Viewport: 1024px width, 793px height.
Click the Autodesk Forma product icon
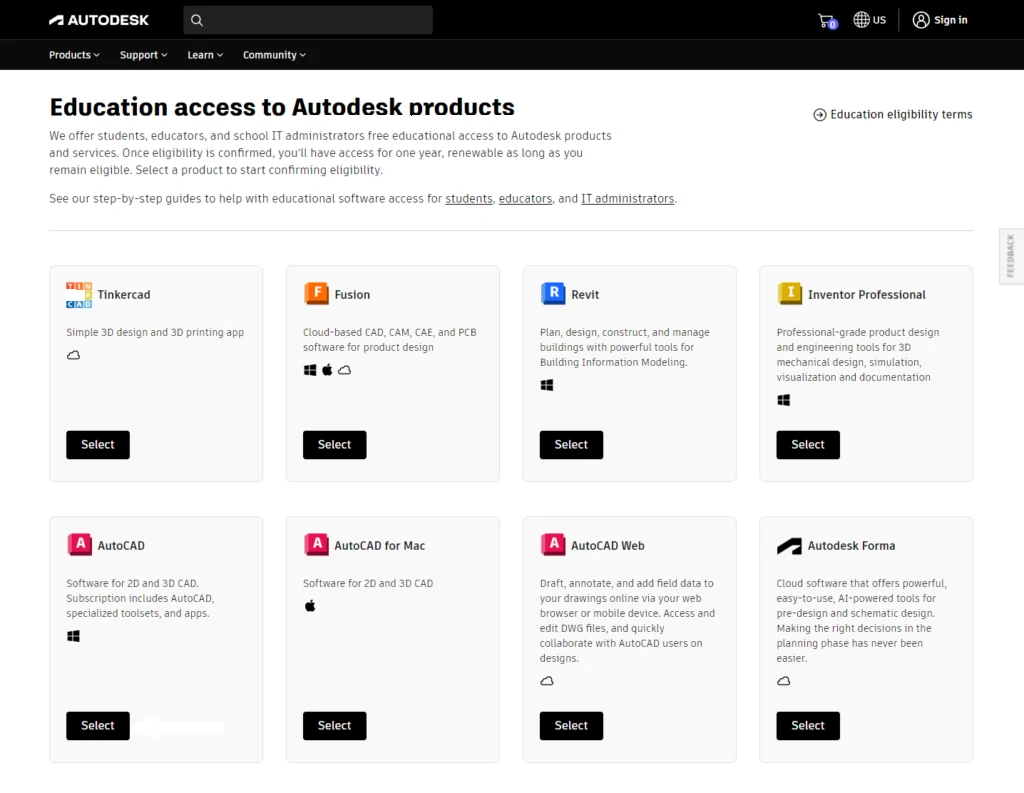pos(789,545)
